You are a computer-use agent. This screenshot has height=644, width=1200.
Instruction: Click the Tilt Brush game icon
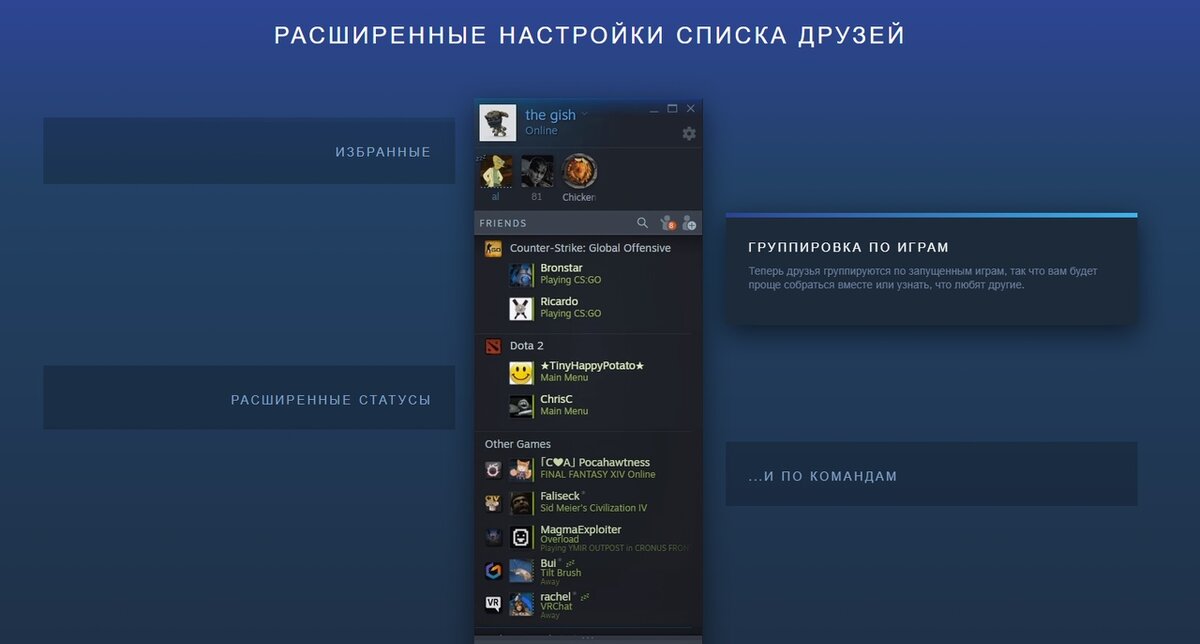[x=493, y=571]
